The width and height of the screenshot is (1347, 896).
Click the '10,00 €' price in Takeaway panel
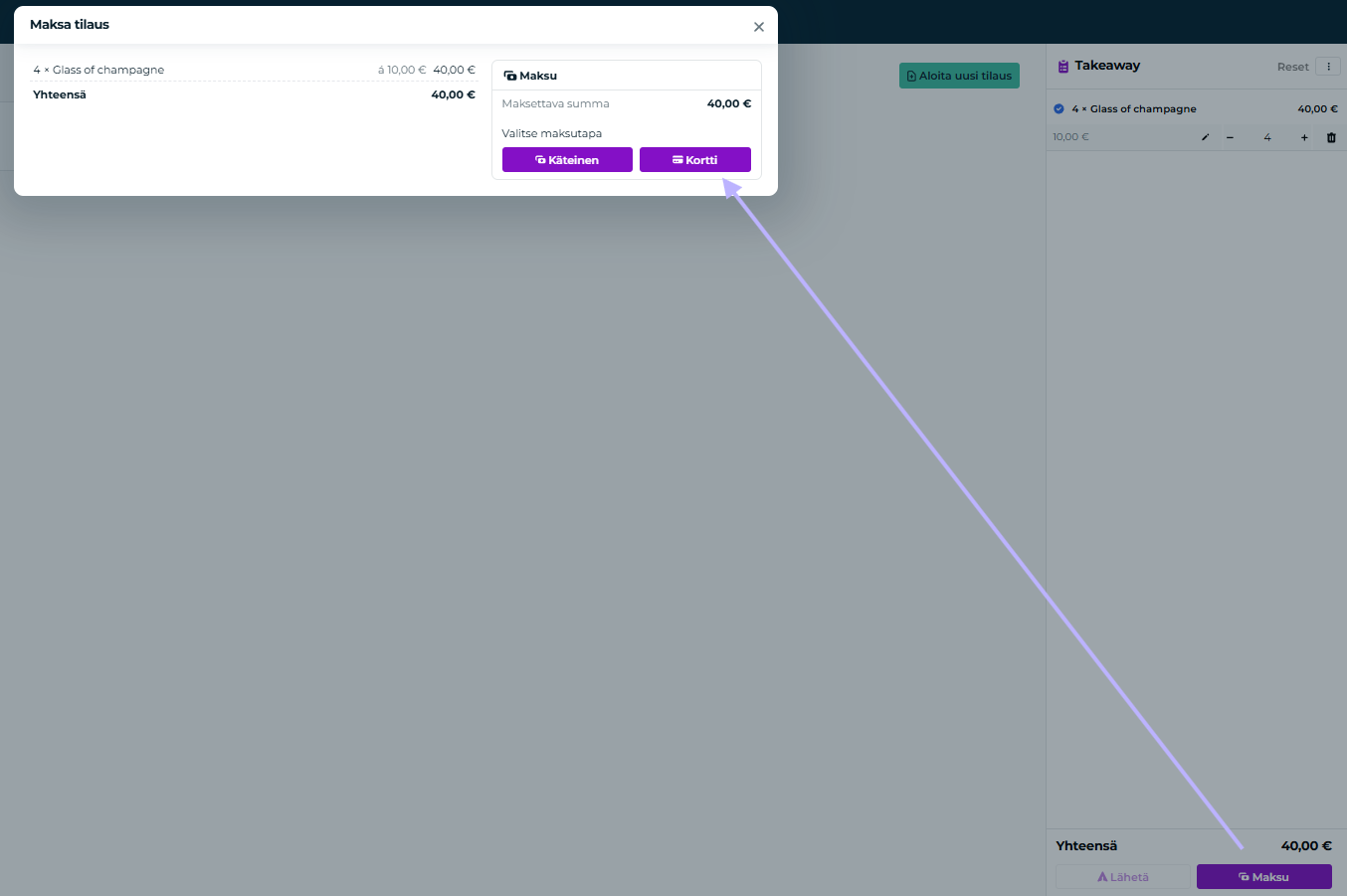tap(1070, 137)
